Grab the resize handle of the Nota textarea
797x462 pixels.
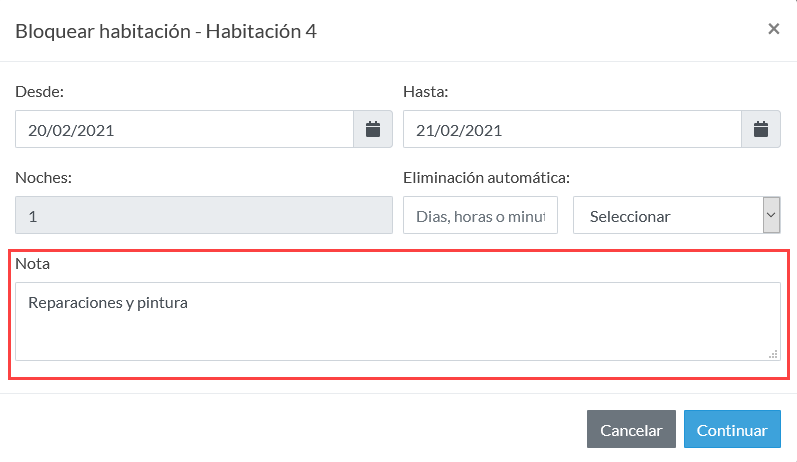coord(773,354)
